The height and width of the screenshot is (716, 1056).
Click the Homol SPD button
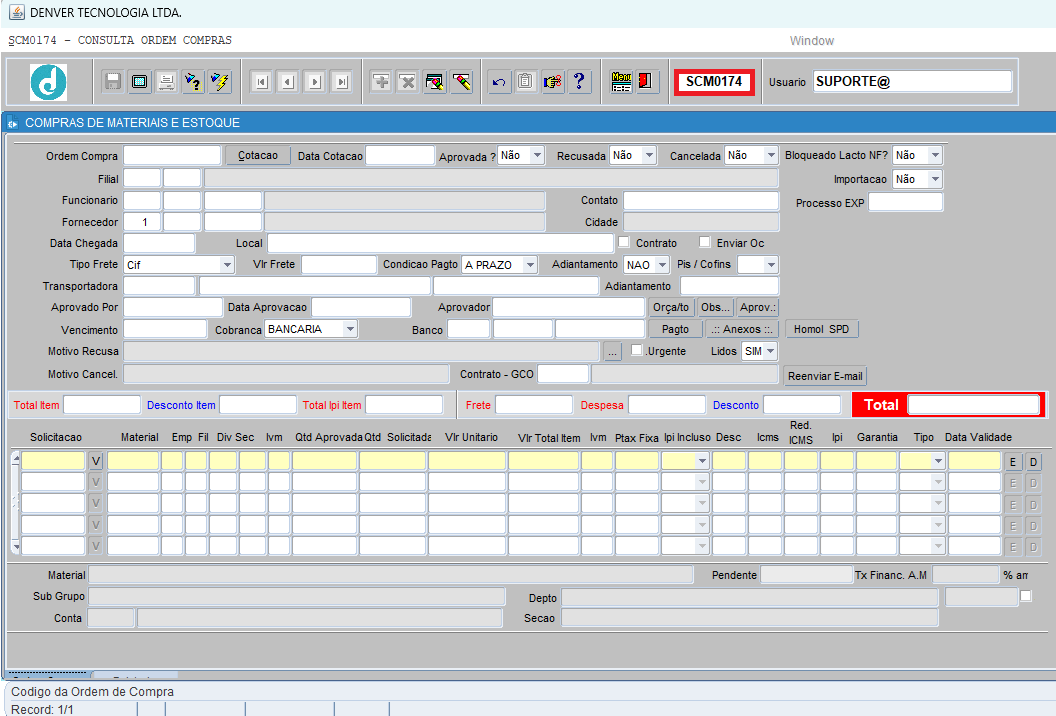[822, 329]
